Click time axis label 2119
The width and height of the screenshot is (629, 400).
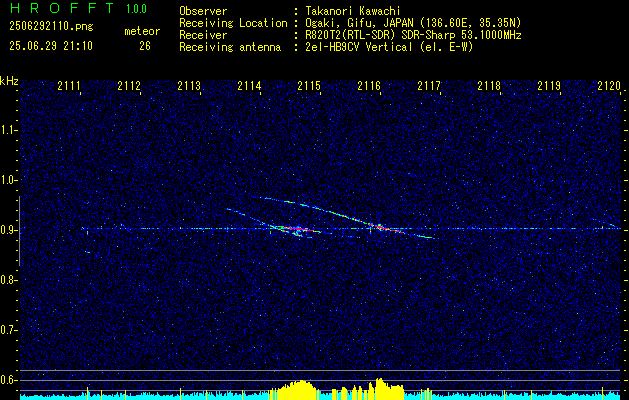coord(549,86)
